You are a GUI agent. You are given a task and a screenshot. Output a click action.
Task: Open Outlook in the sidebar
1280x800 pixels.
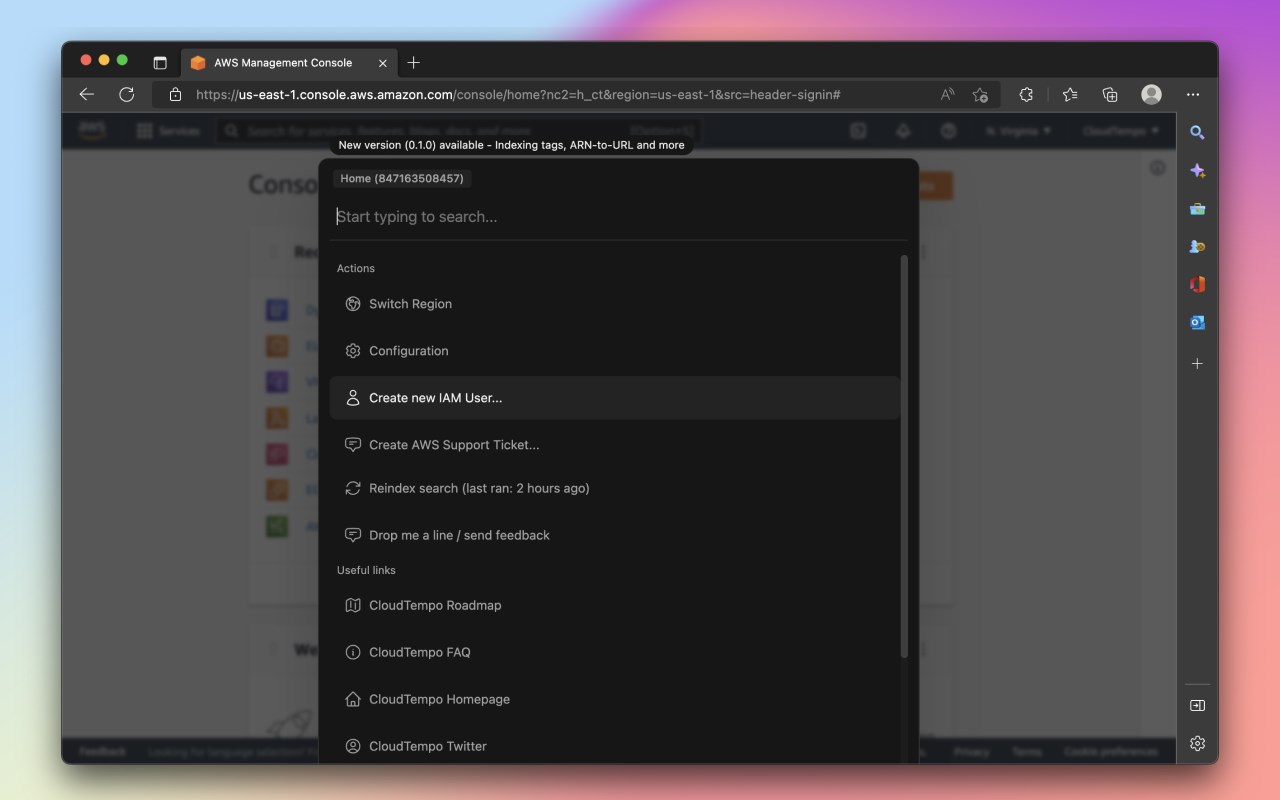tap(1197, 322)
